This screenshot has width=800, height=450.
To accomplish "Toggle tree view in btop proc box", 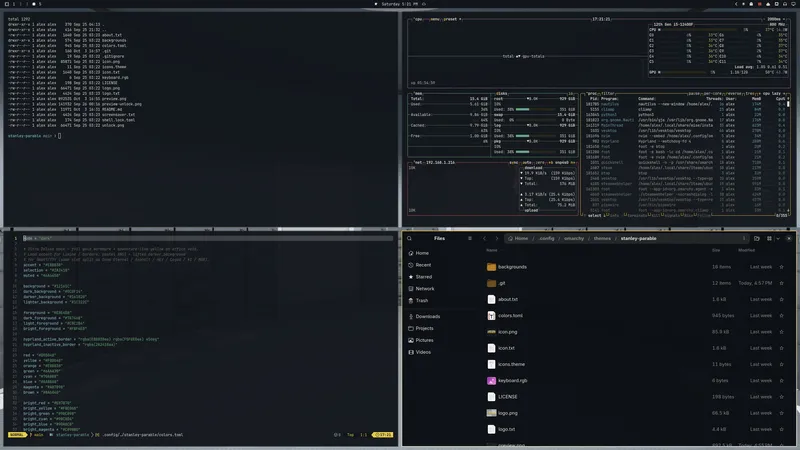I will (x=751, y=93).
